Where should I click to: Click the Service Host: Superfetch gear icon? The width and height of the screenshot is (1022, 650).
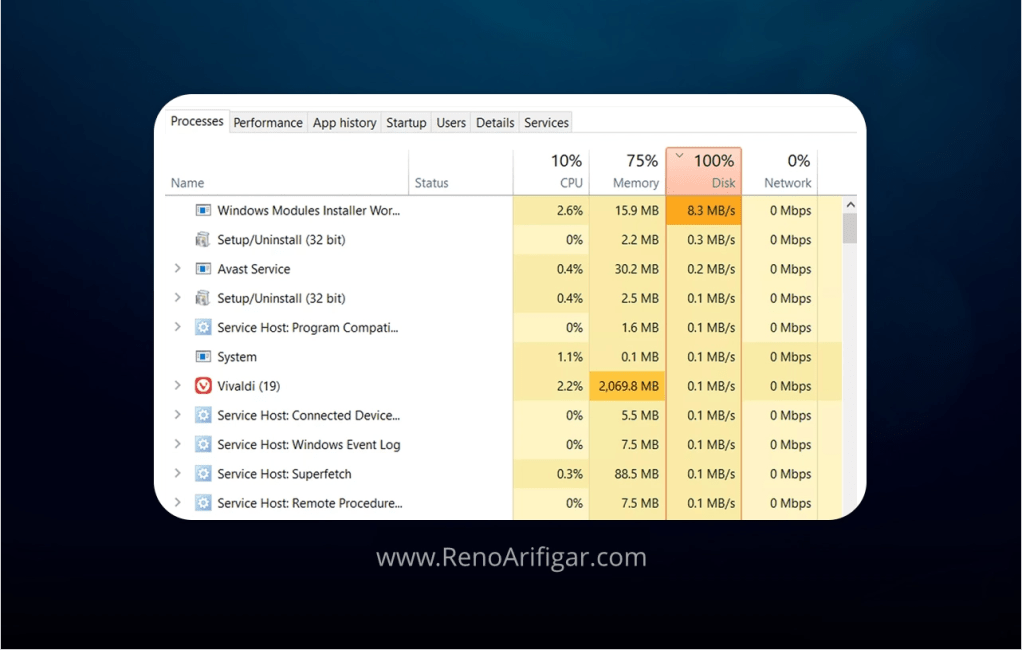point(204,473)
